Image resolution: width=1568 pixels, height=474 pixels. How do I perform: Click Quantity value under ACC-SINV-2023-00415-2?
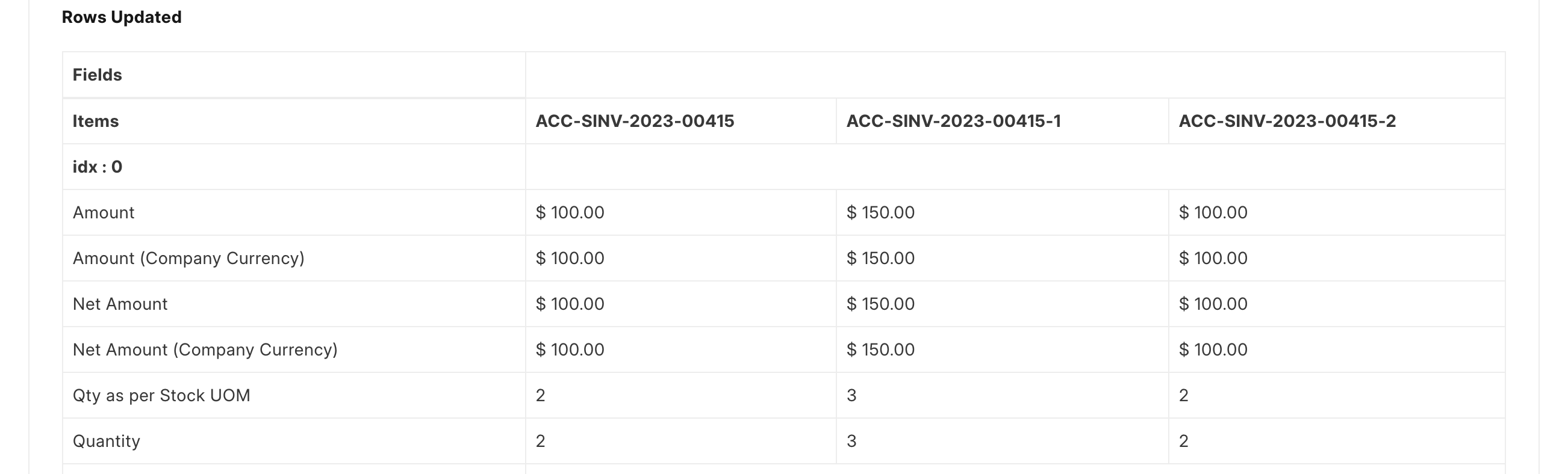click(1183, 440)
